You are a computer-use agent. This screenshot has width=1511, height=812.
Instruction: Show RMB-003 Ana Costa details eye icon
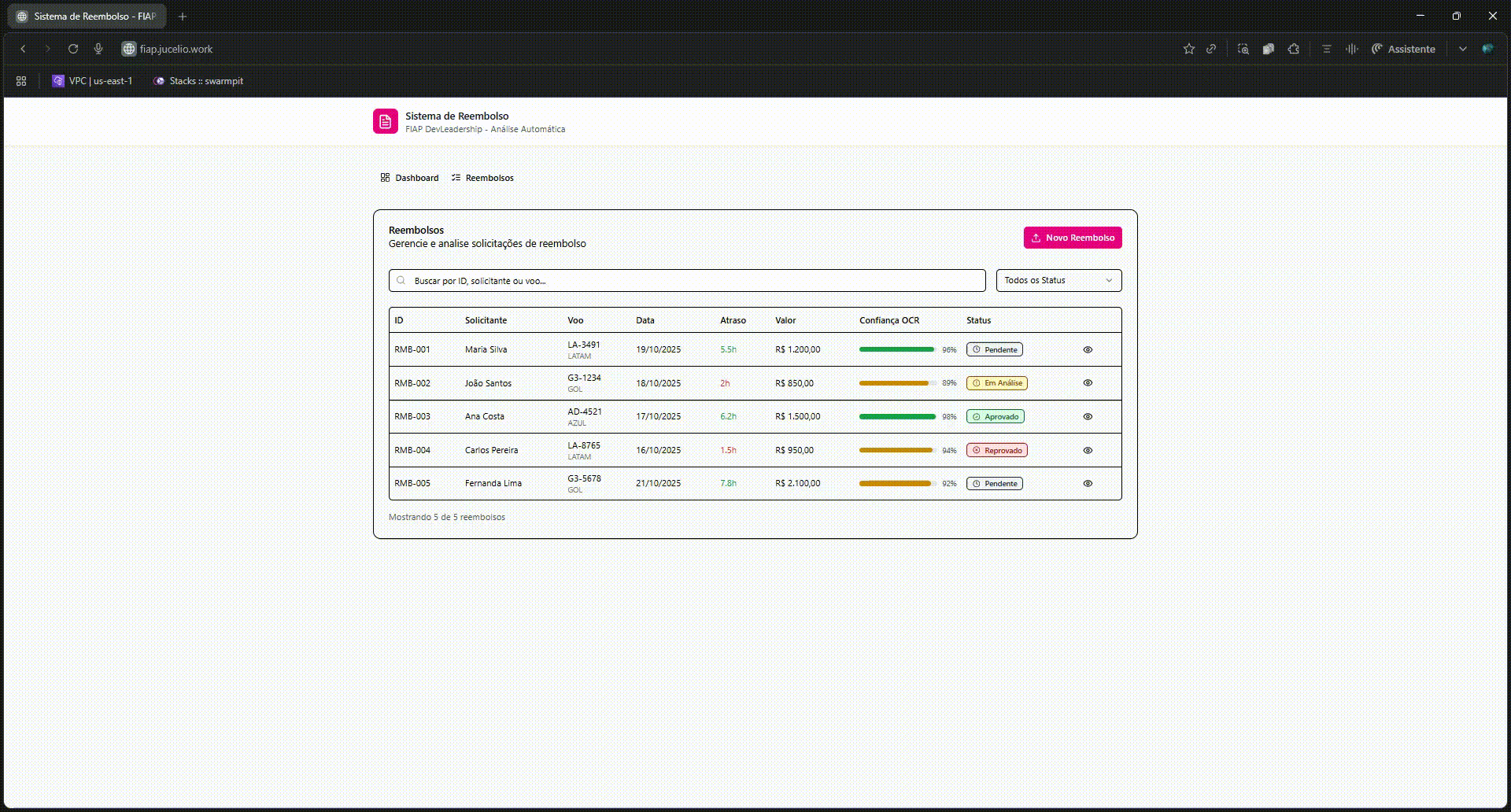1087,417
